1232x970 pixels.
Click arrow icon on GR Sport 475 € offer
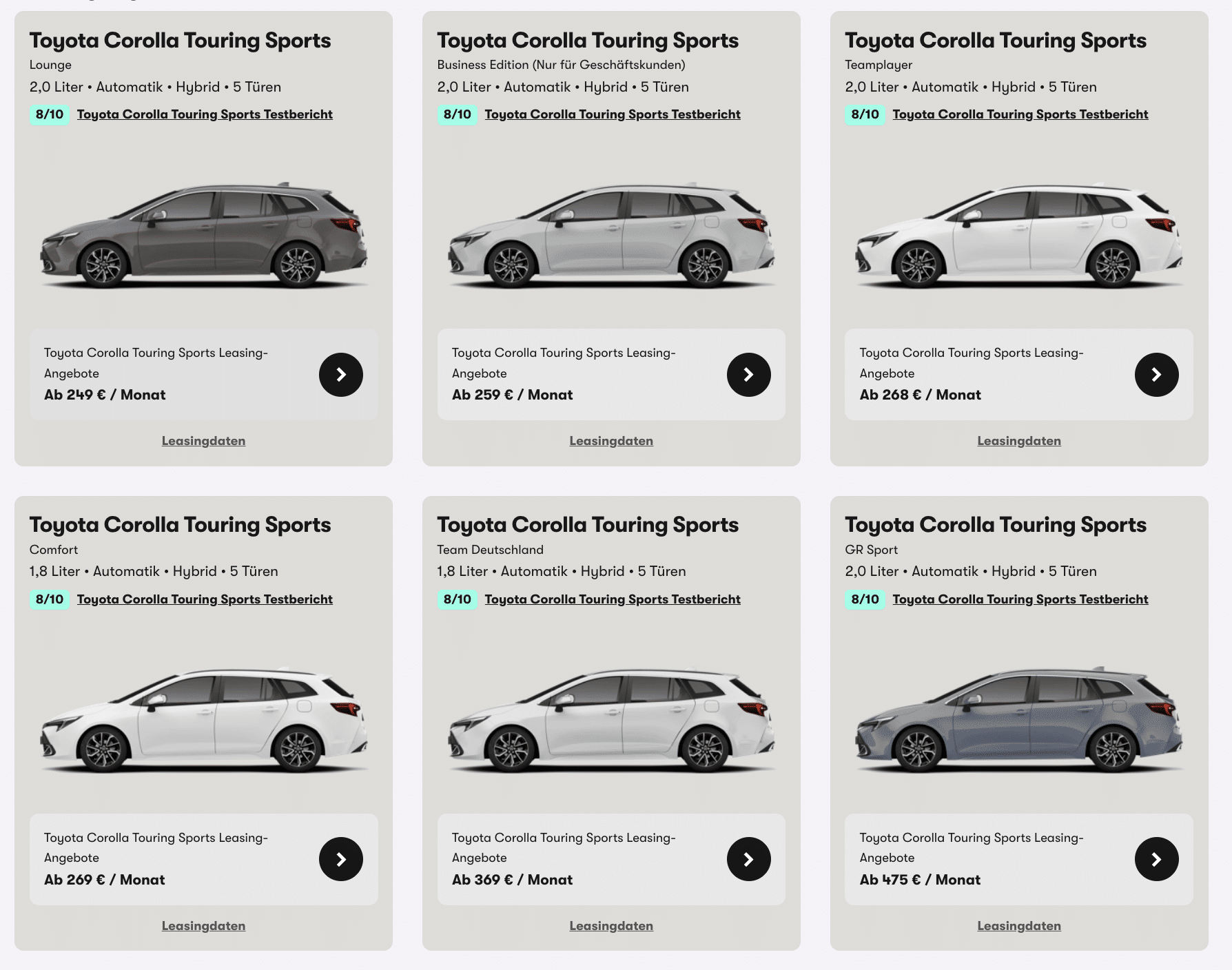pos(1157,859)
